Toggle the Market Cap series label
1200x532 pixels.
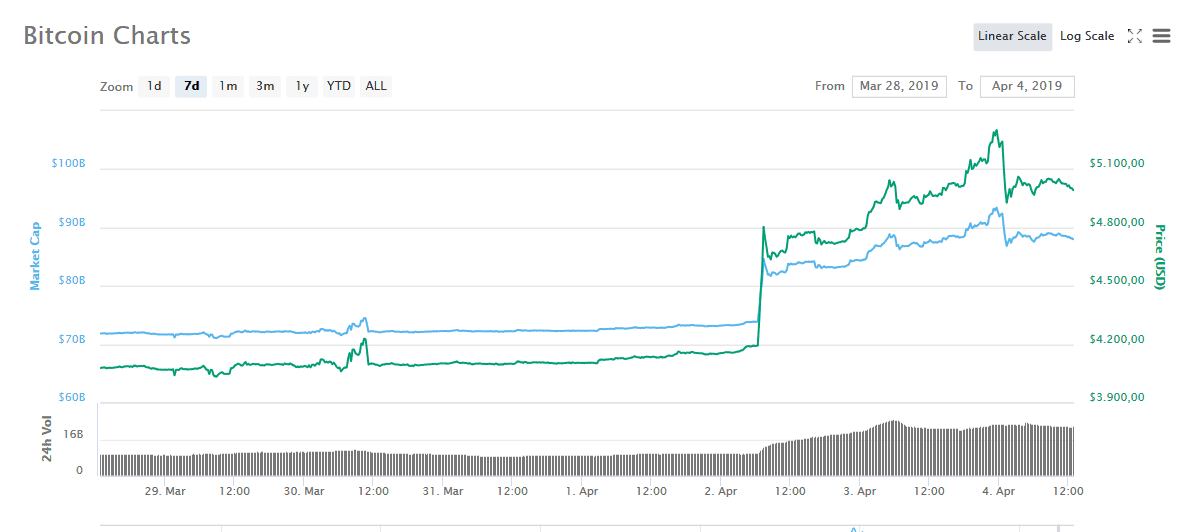point(35,256)
